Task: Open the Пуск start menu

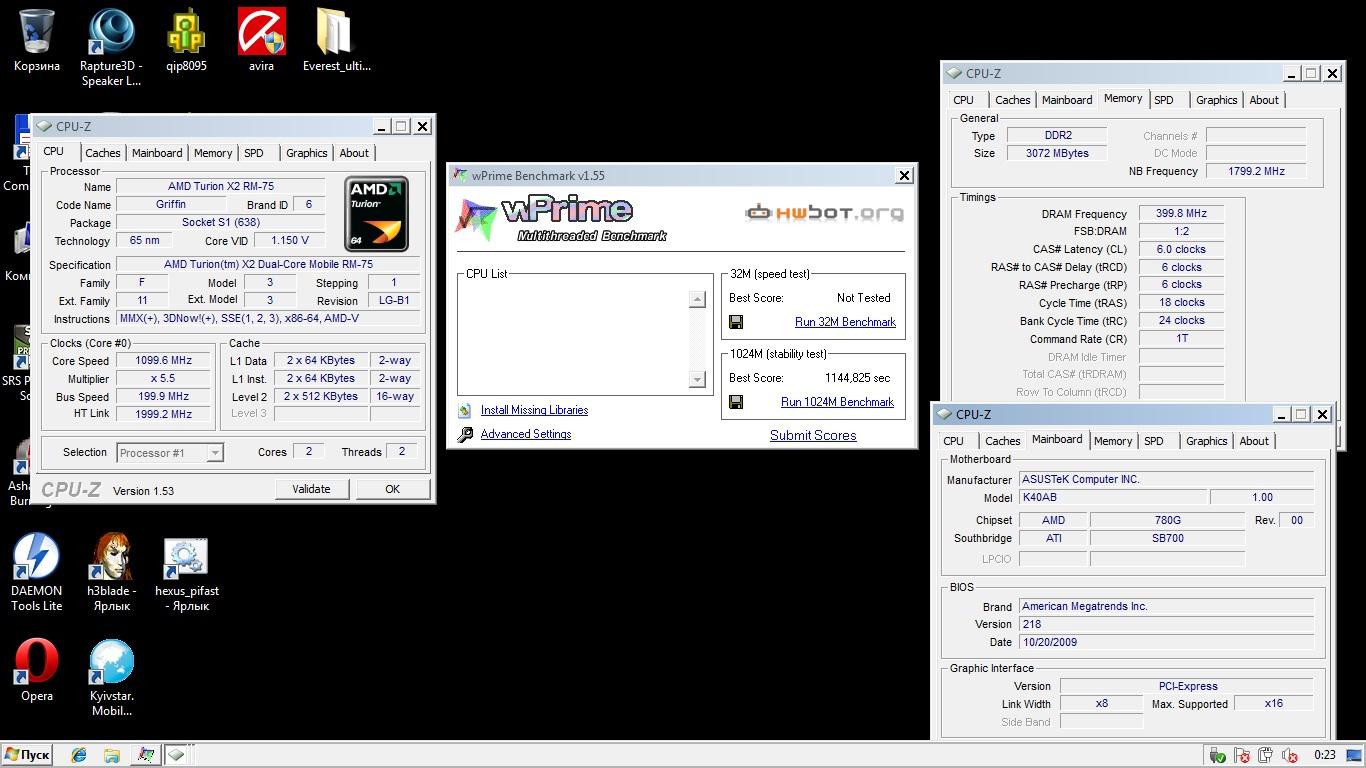Action: click(x=28, y=755)
